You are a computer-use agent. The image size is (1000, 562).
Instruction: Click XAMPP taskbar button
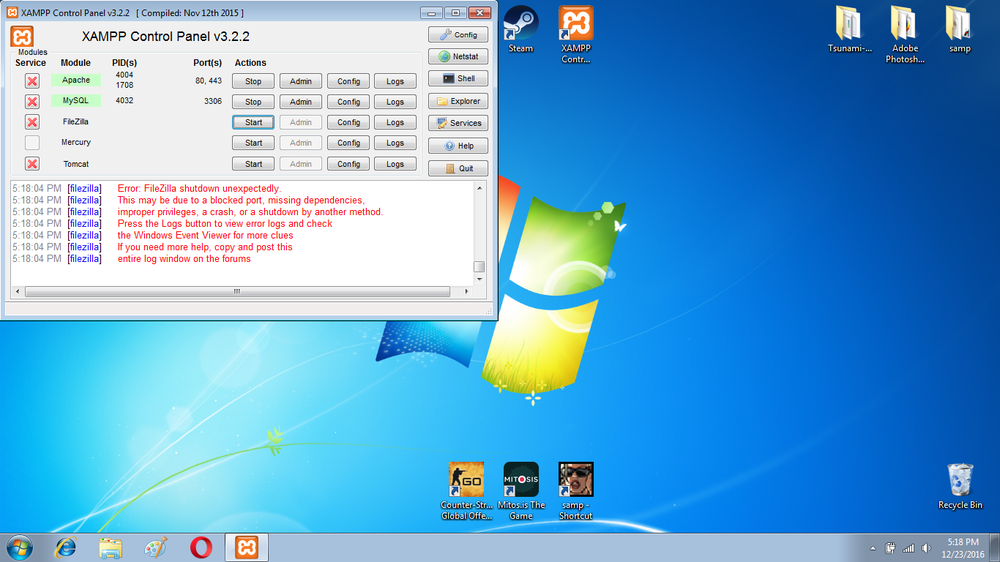click(247, 547)
